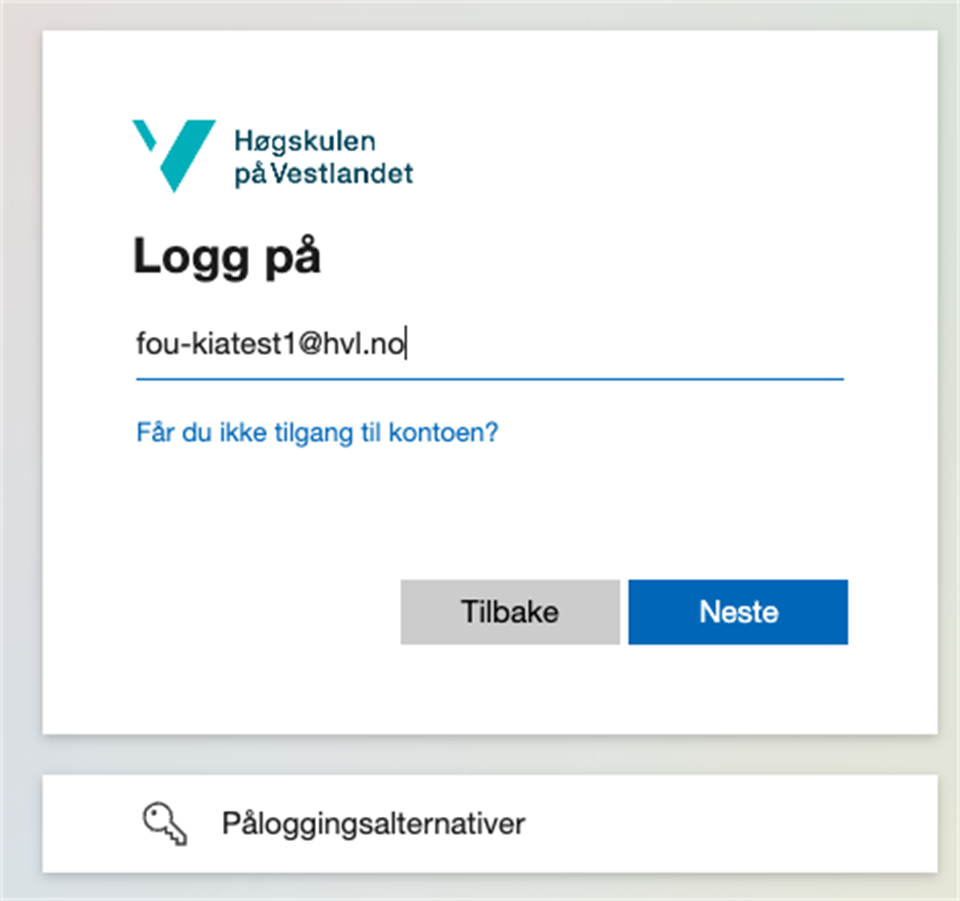The width and height of the screenshot is (960, 901).
Task: Open Påloggingsalternativer sign-in options
Action: coord(373,824)
